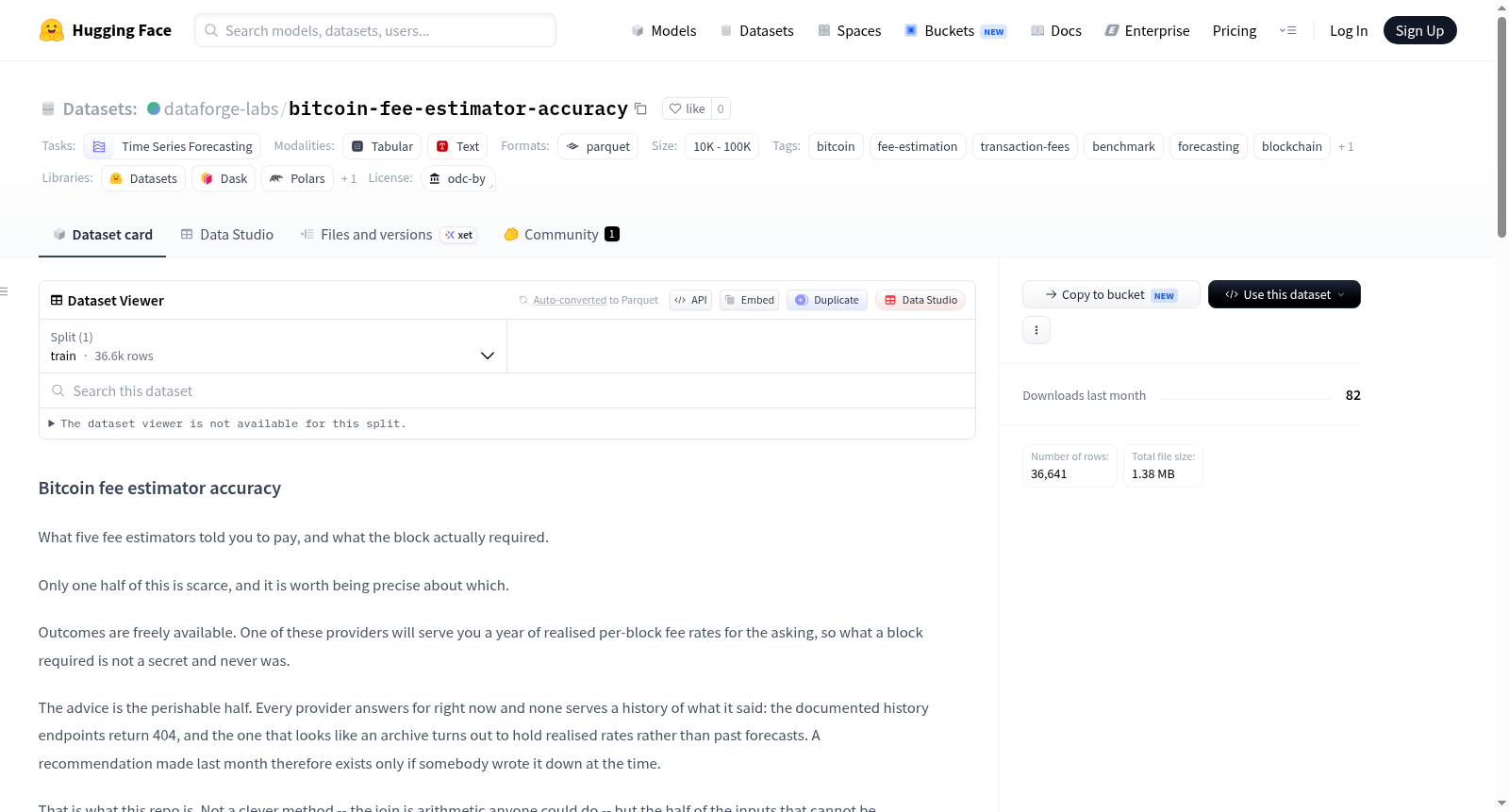Select the 10K - 100K size tag

pos(722,146)
